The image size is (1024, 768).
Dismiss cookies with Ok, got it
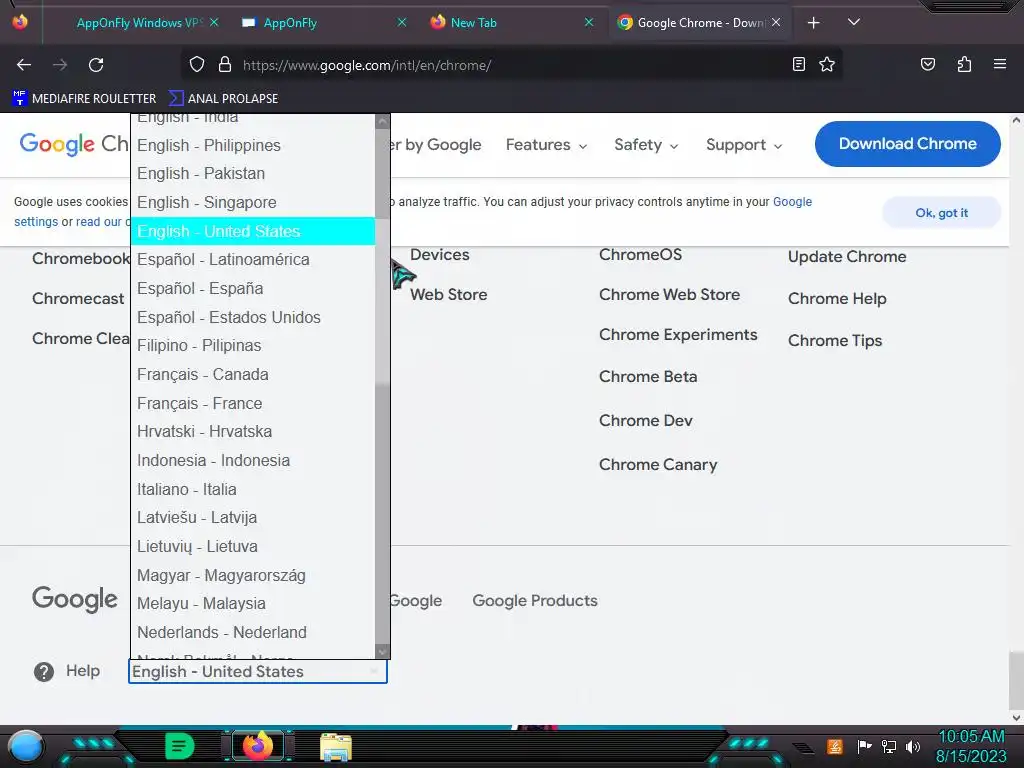(x=941, y=213)
